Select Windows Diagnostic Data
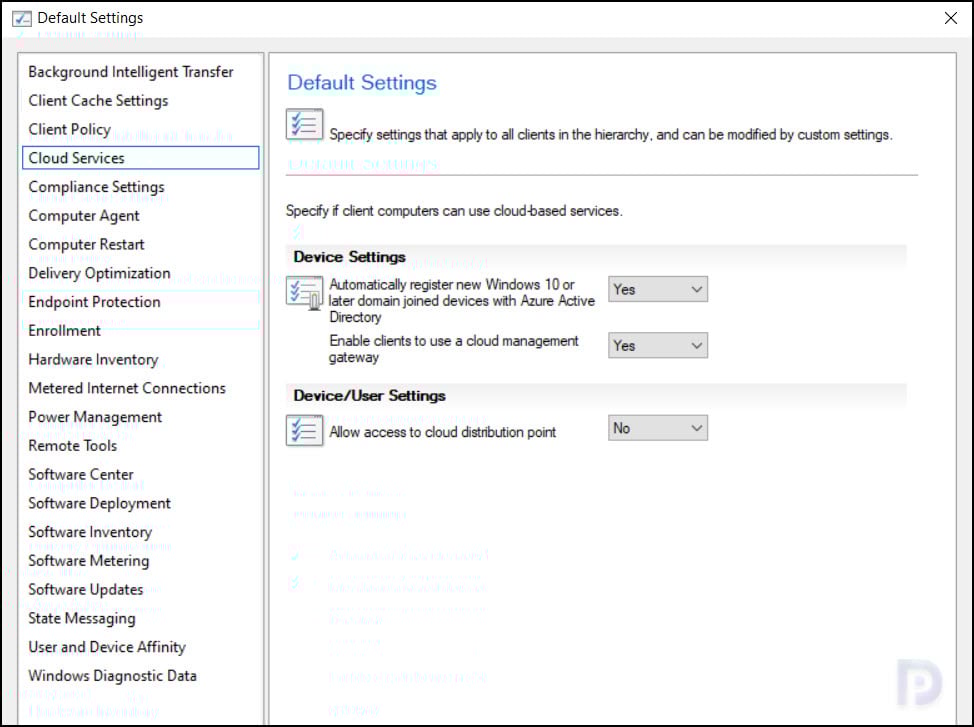The image size is (974, 727). click(x=140, y=676)
